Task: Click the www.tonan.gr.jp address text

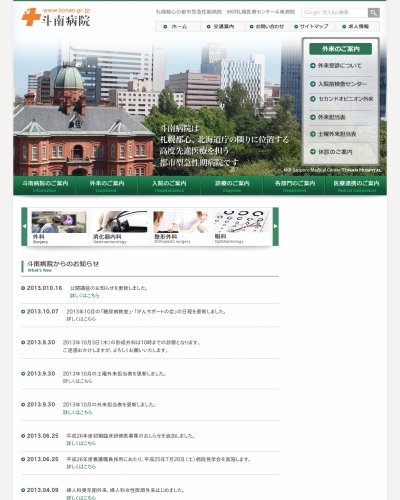Action: coord(66,10)
